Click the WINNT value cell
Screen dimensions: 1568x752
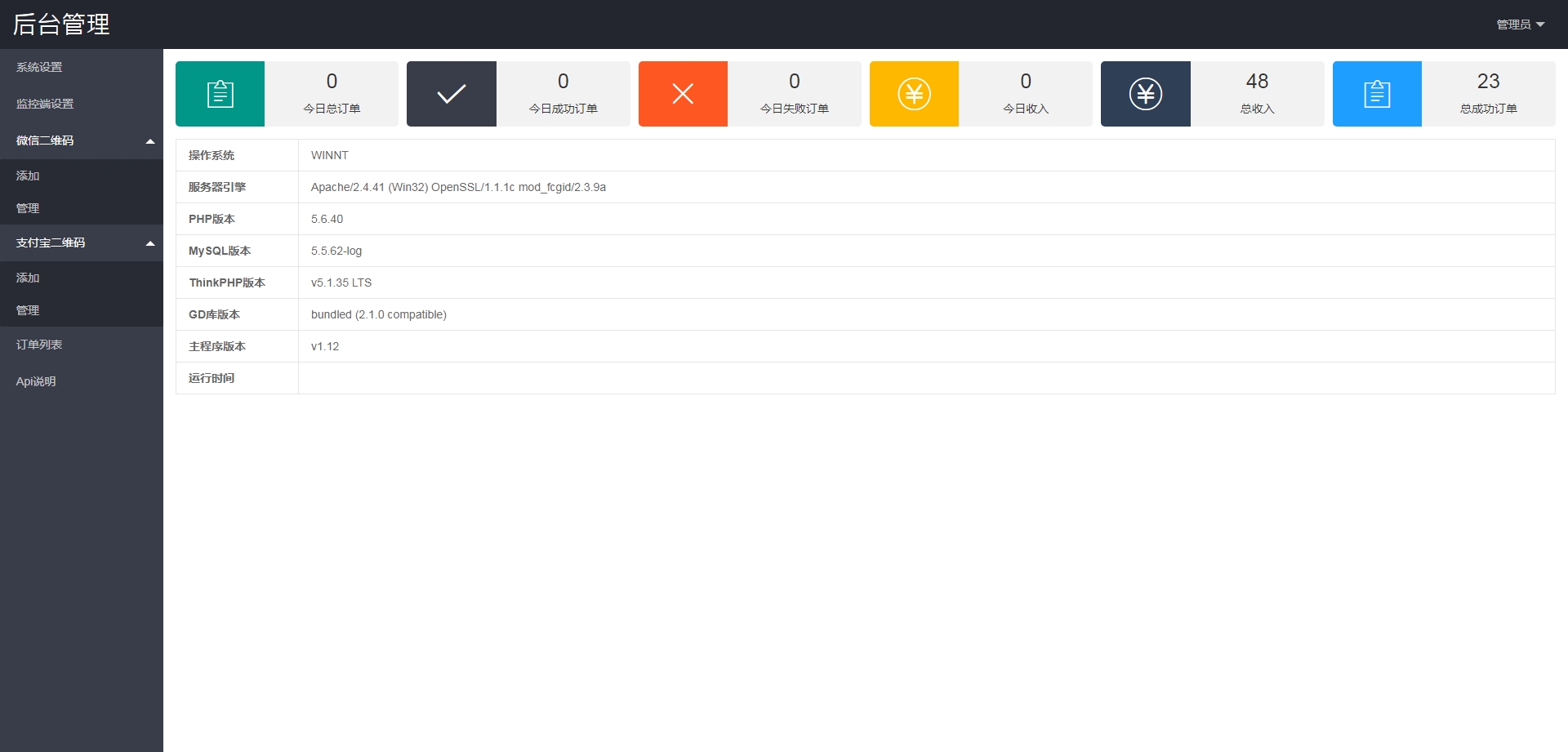(x=926, y=155)
